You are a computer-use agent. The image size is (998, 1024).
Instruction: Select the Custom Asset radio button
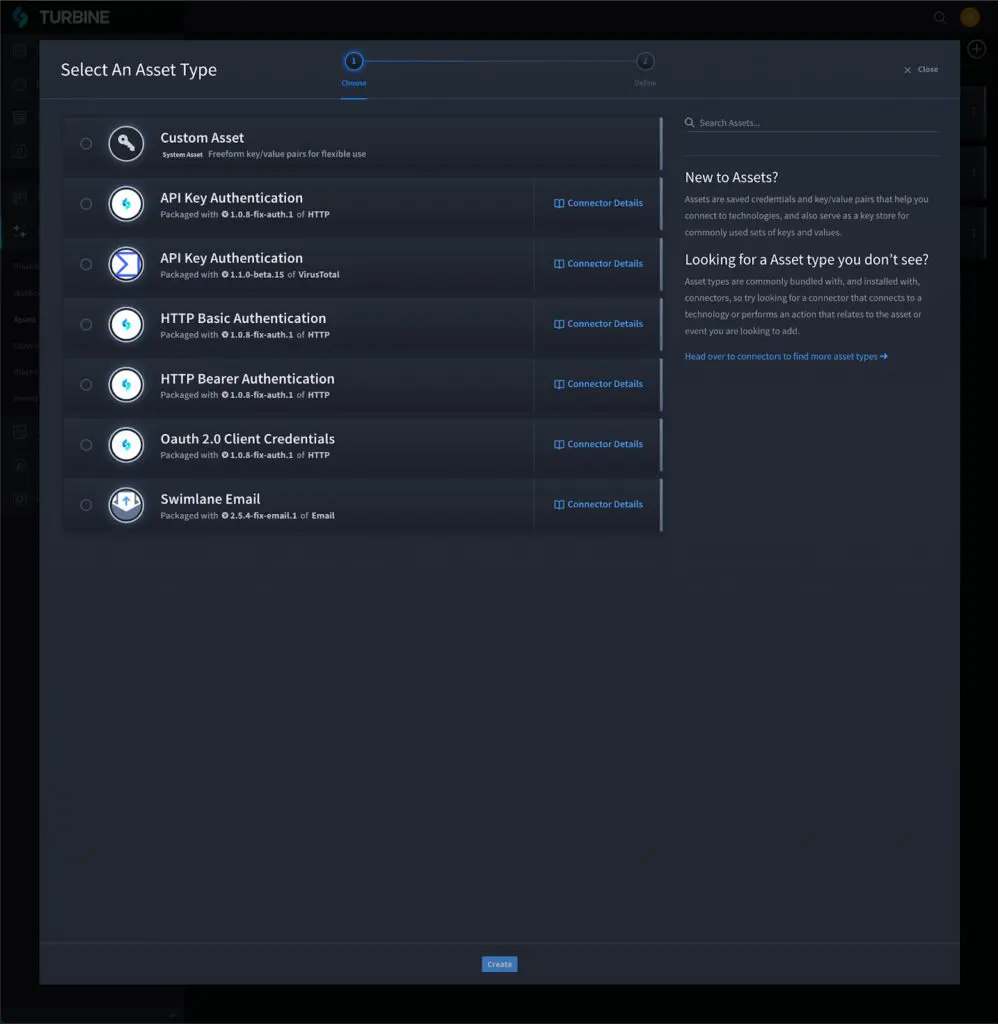[86, 144]
